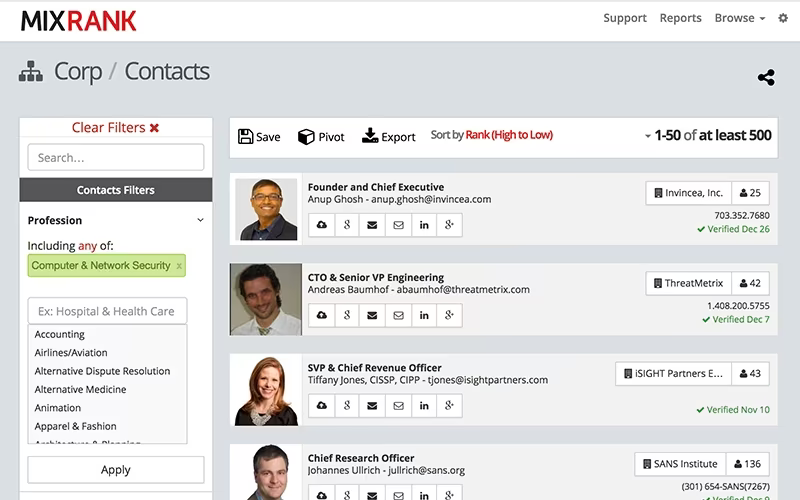Open LinkedIn icon for Andreas Baumhof
The height and width of the screenshot is (500, 800).
click(x=424, y=315)
